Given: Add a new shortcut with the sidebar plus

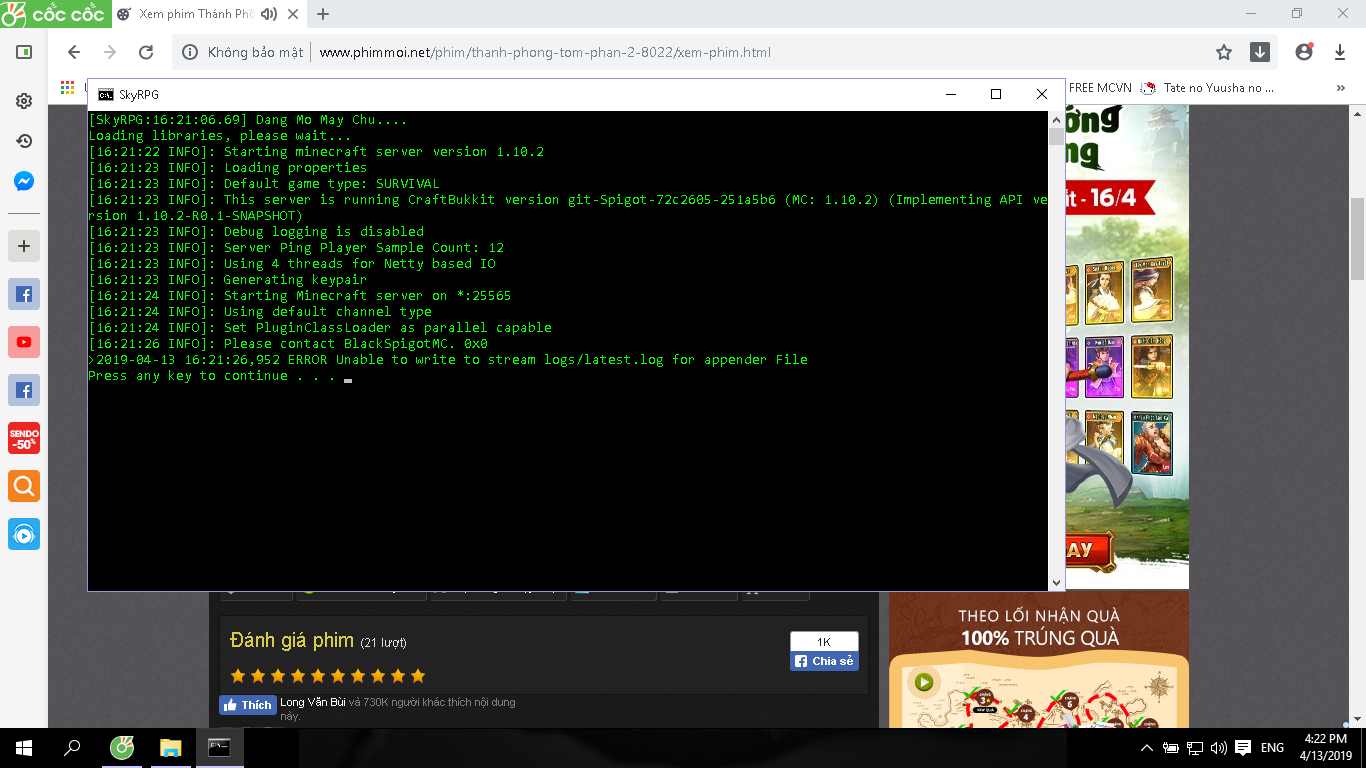Looking at the screenshot, I should point(24,246).
